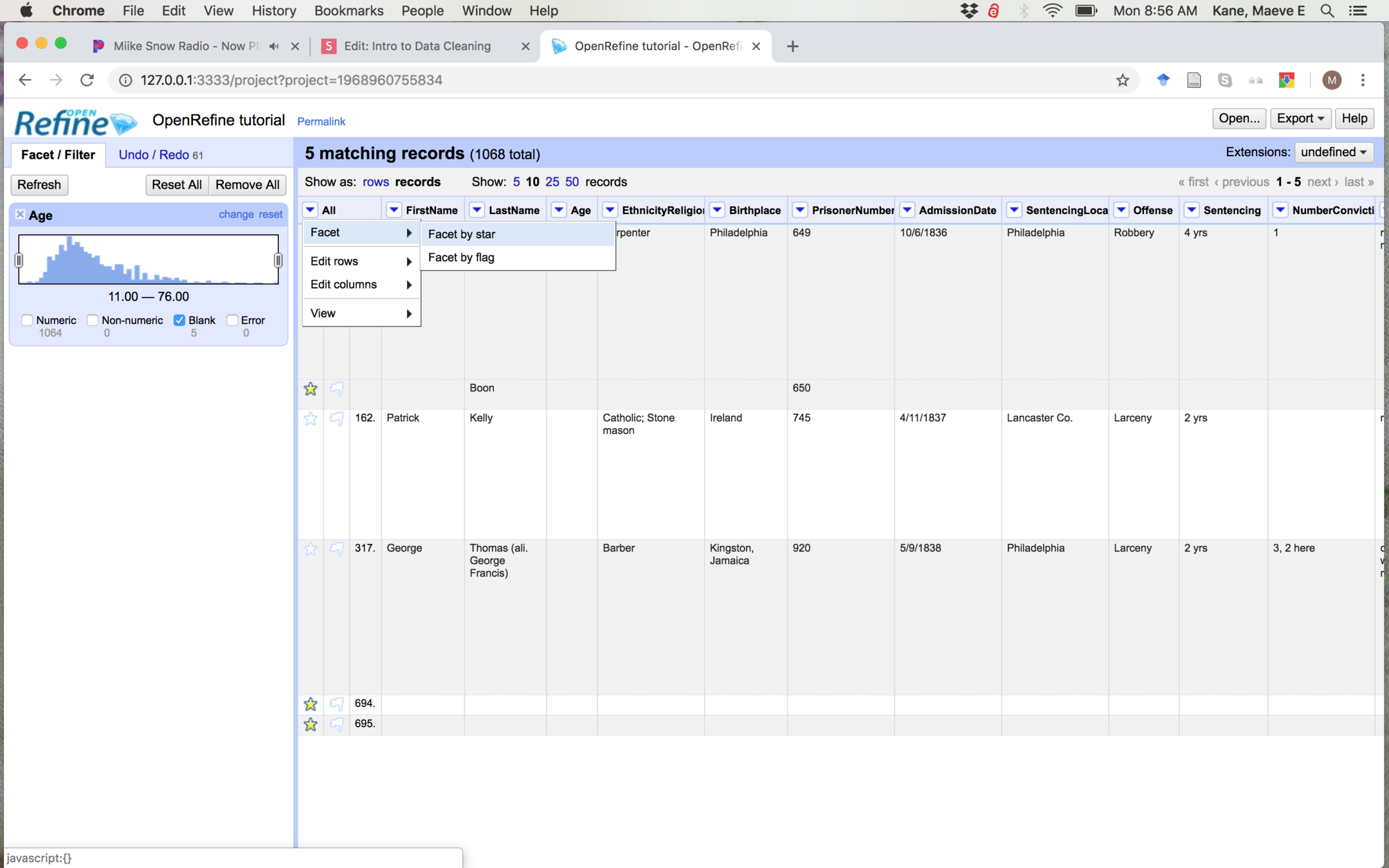The width and height of the screenshot is (1389, 868).
Task: Grab the left handle of the Age range slider
Action: click(19, 260)
